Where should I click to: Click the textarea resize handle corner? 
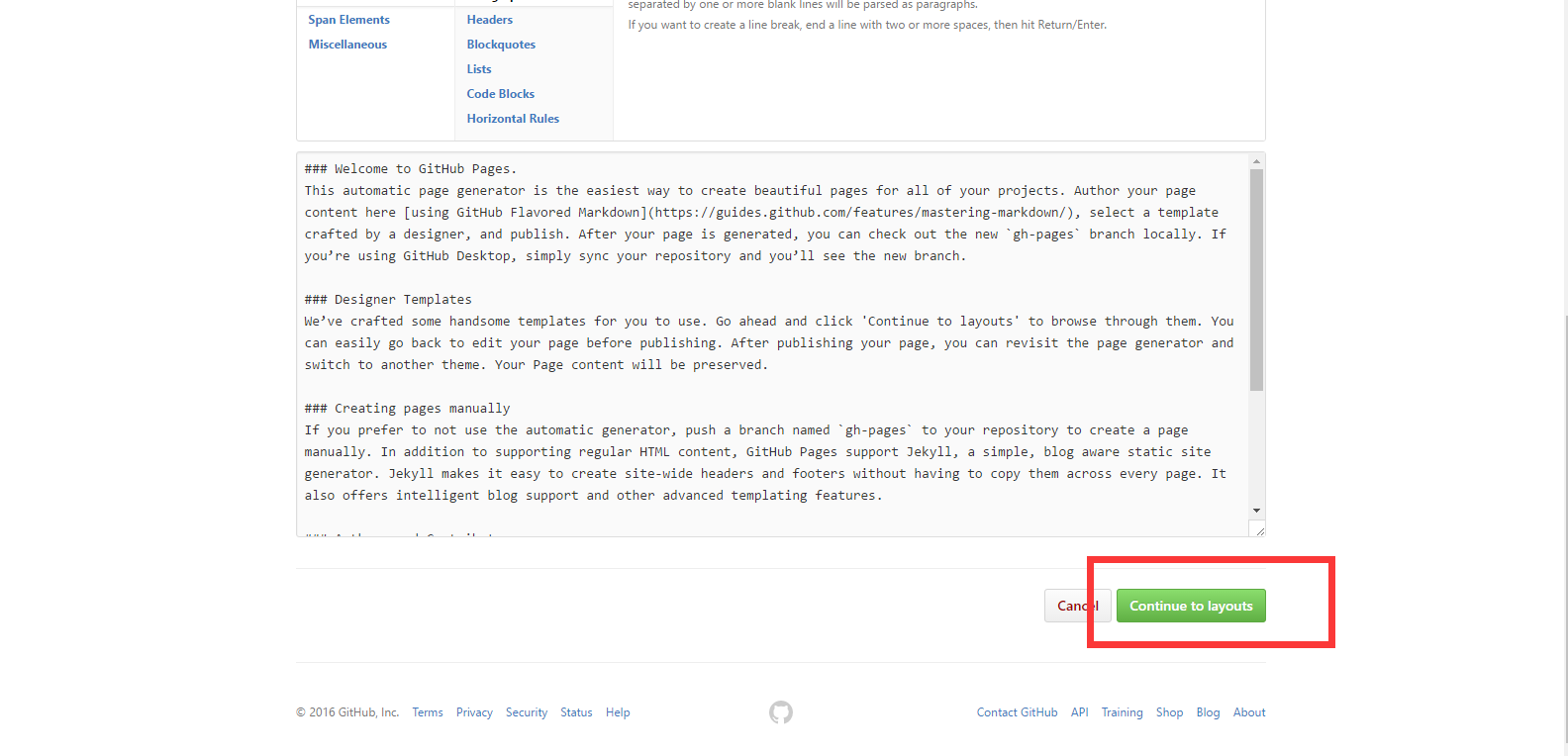1258,530
